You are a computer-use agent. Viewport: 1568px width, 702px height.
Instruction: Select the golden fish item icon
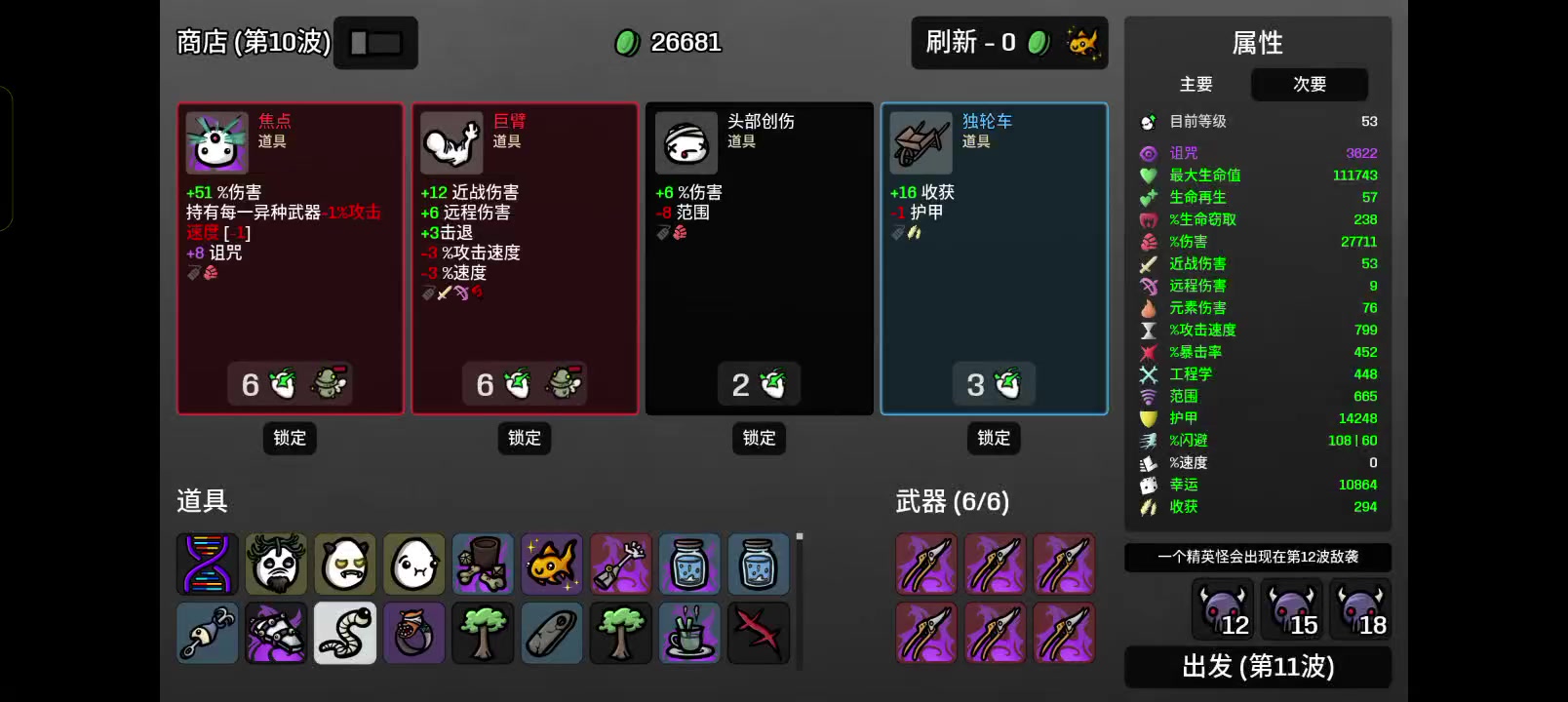coord(552,564)
